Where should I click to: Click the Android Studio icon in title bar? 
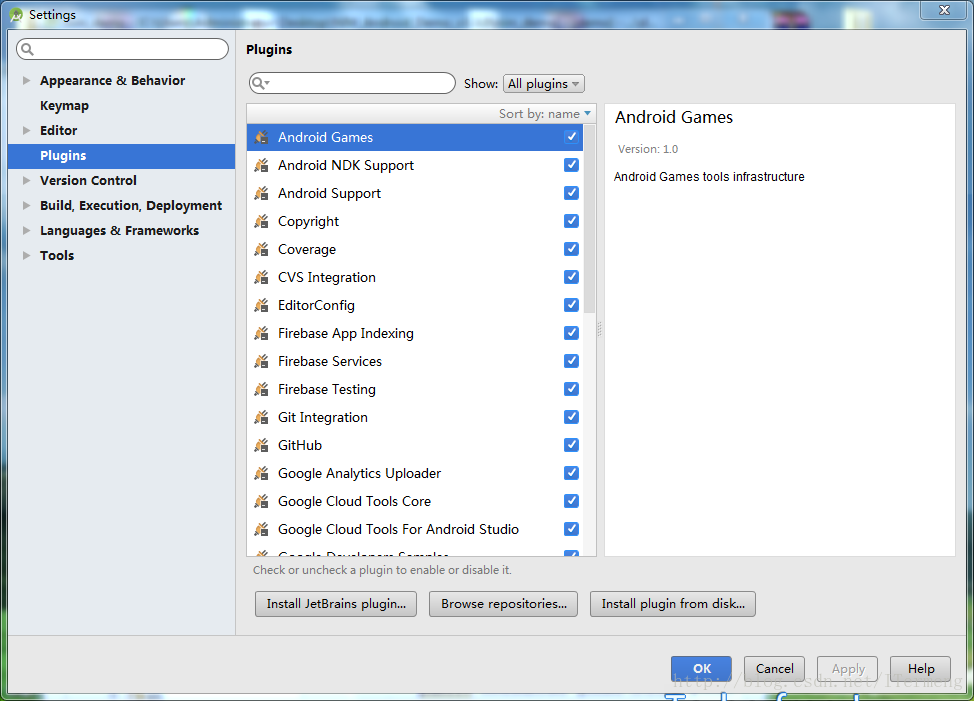(x=16, y=14)
